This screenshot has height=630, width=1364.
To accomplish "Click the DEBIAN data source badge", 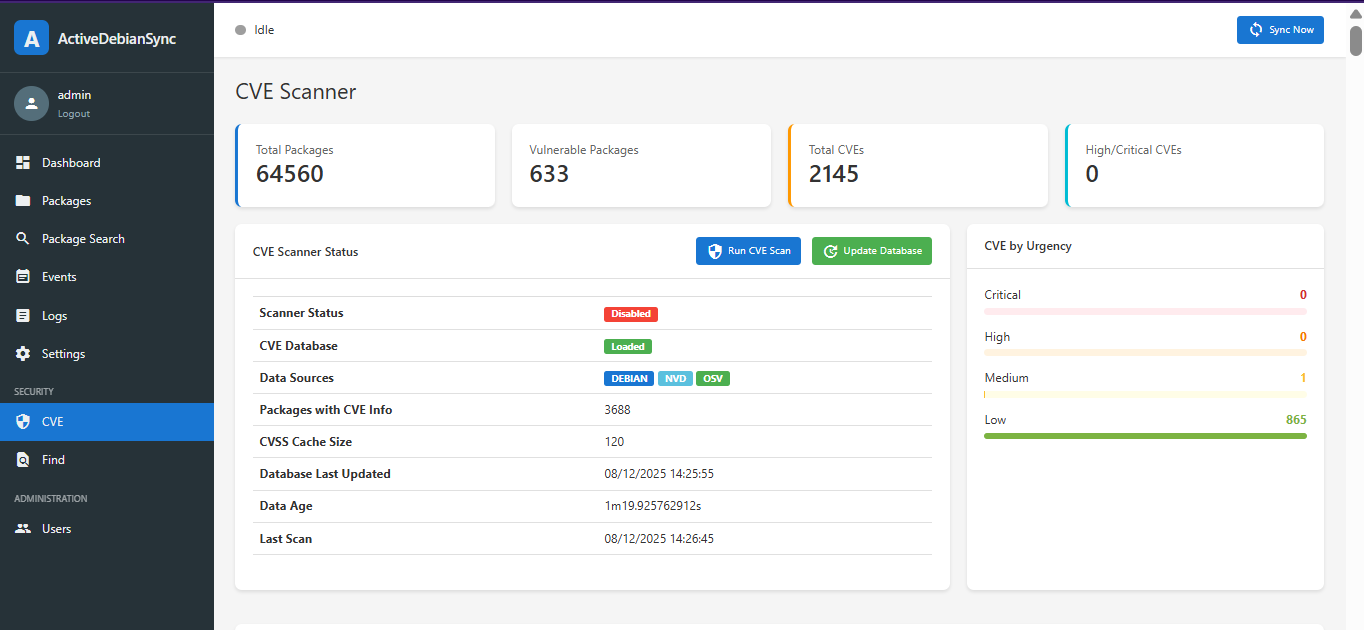I will pyautogui.click(x=629, y=379).
